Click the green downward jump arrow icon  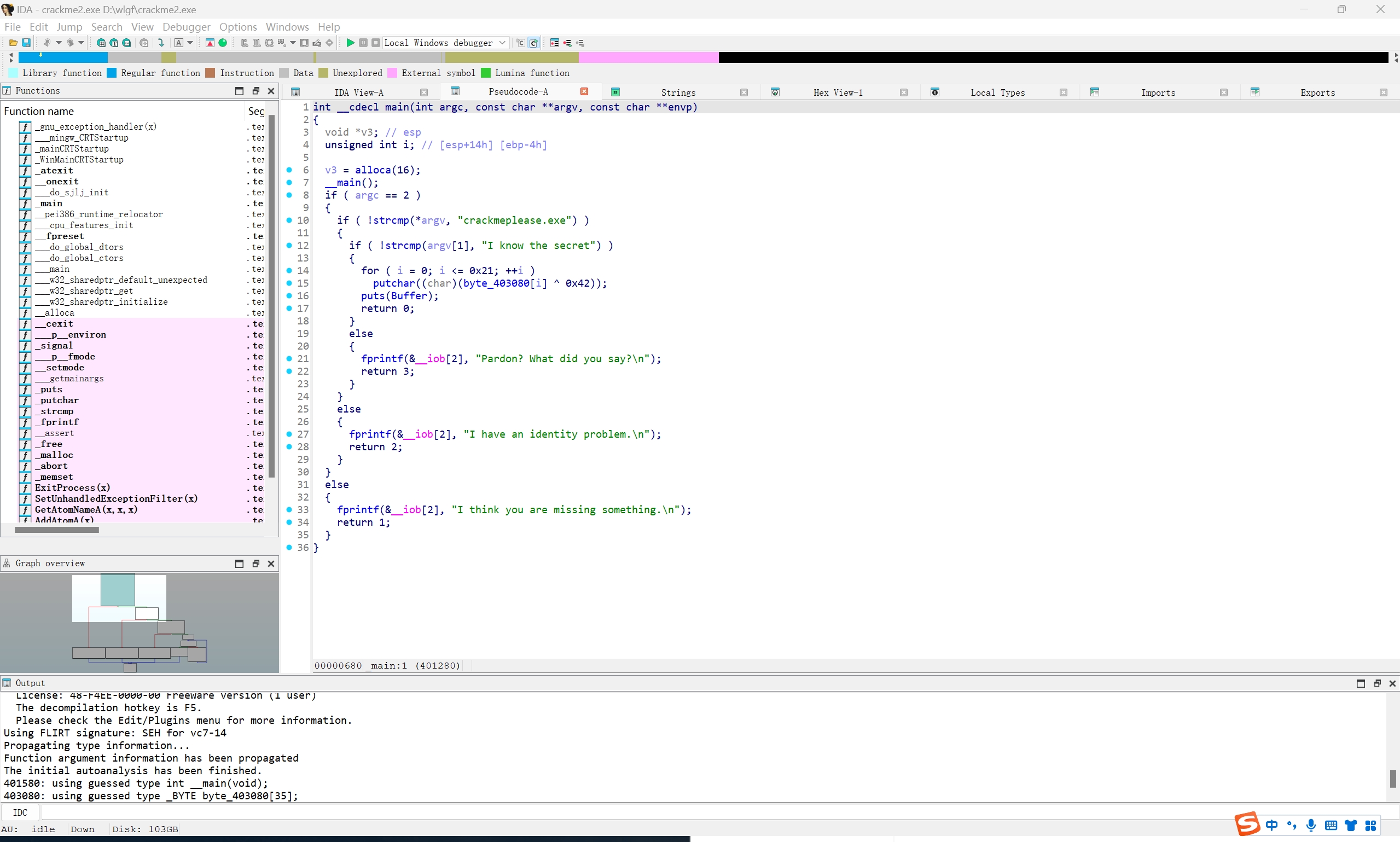point(161,43)
